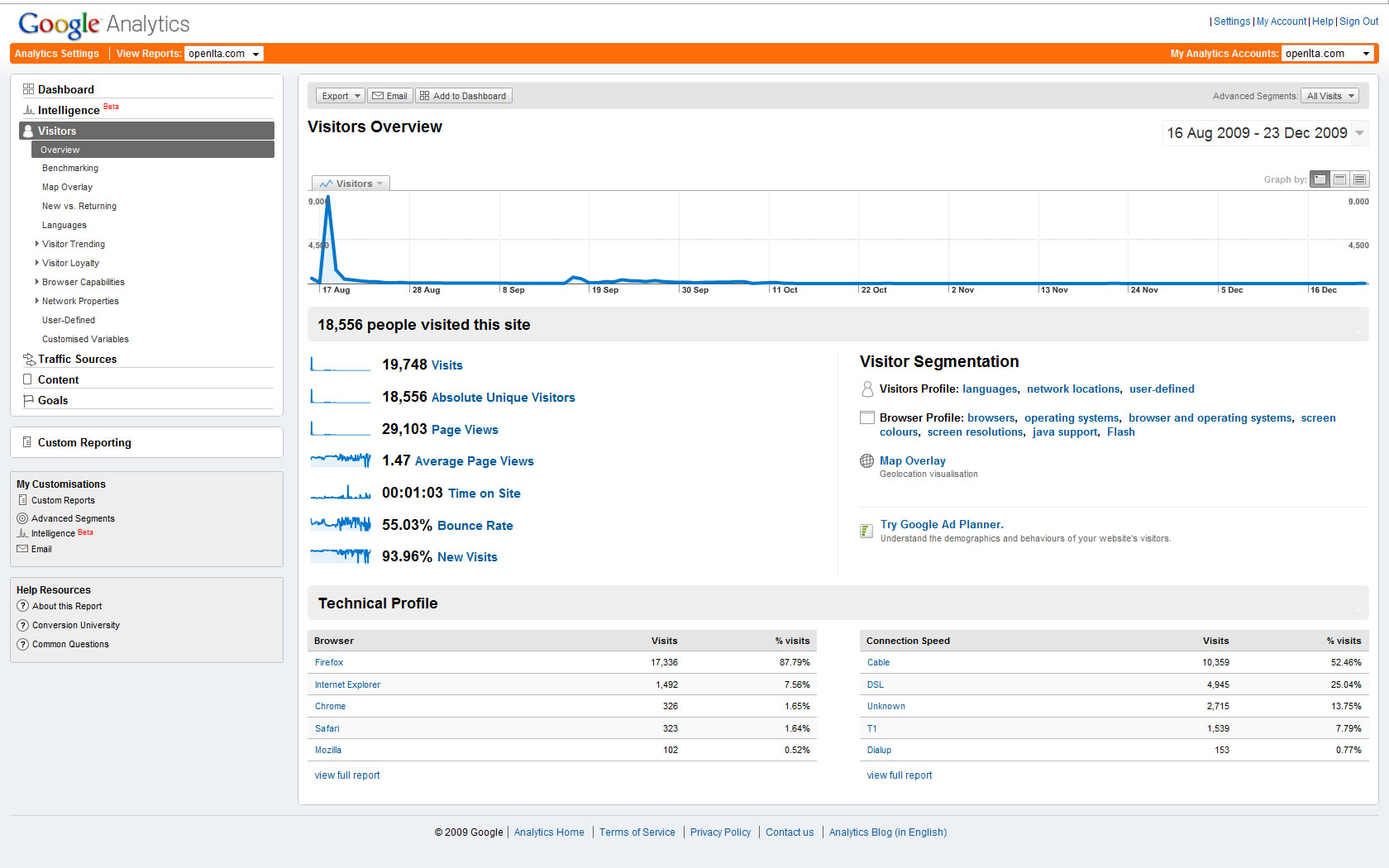Select graph by day view
The height and width of the screenshot is (868, 1389).
pyautogui.click(x=1320, y=179)
